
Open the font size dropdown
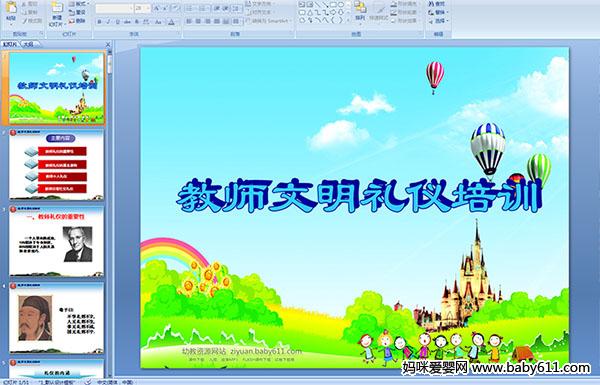click(x=142, y=8)
